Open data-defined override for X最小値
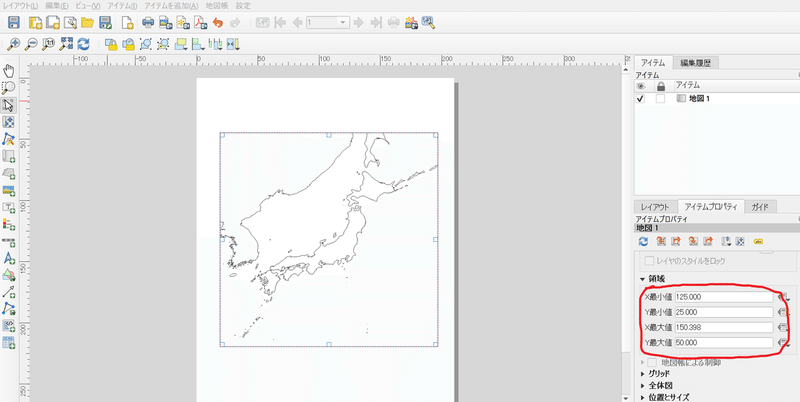This screenshot has width=800, height=402. point(783,297)
